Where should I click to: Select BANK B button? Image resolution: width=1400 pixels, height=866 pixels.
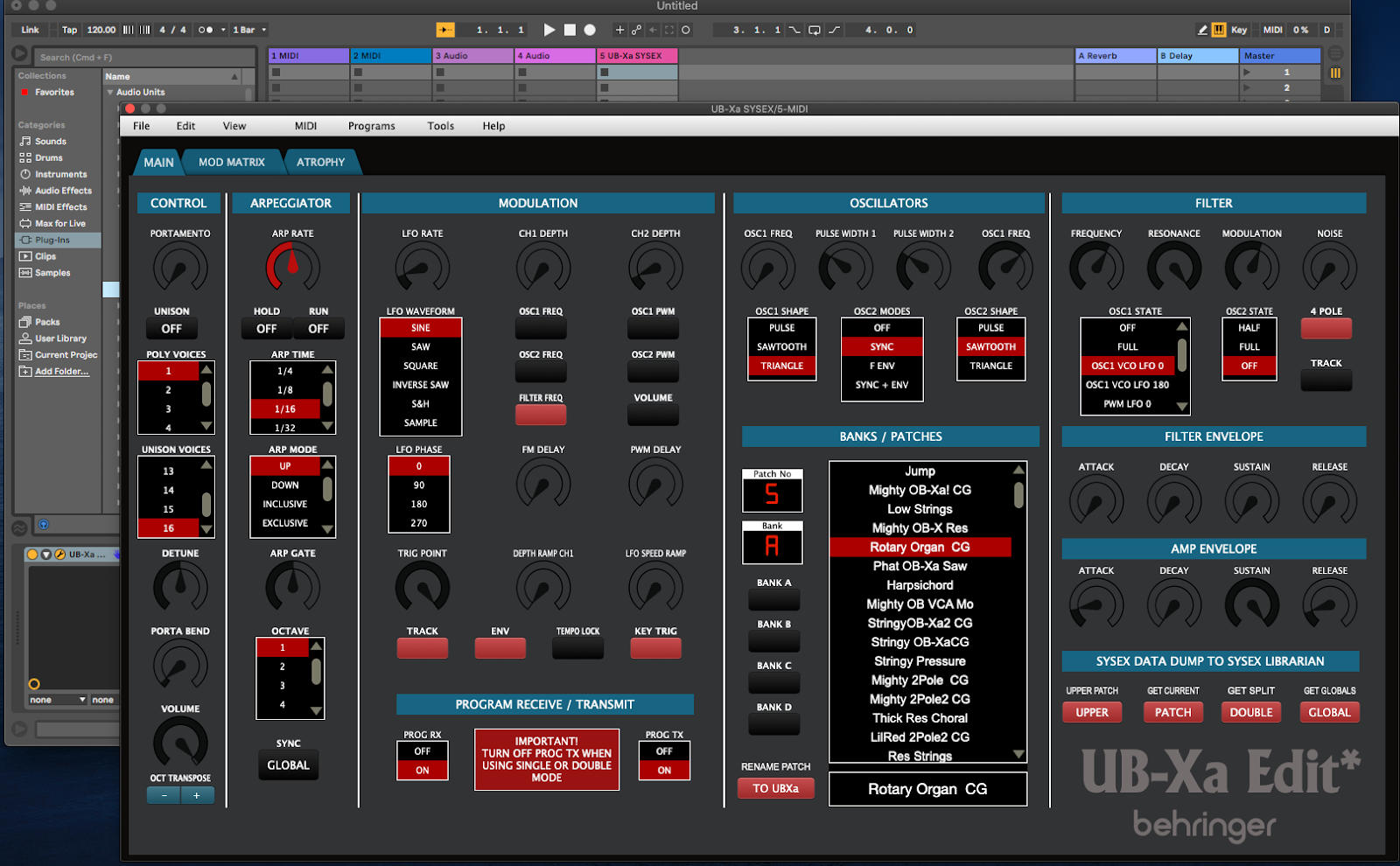pos(774,641)
